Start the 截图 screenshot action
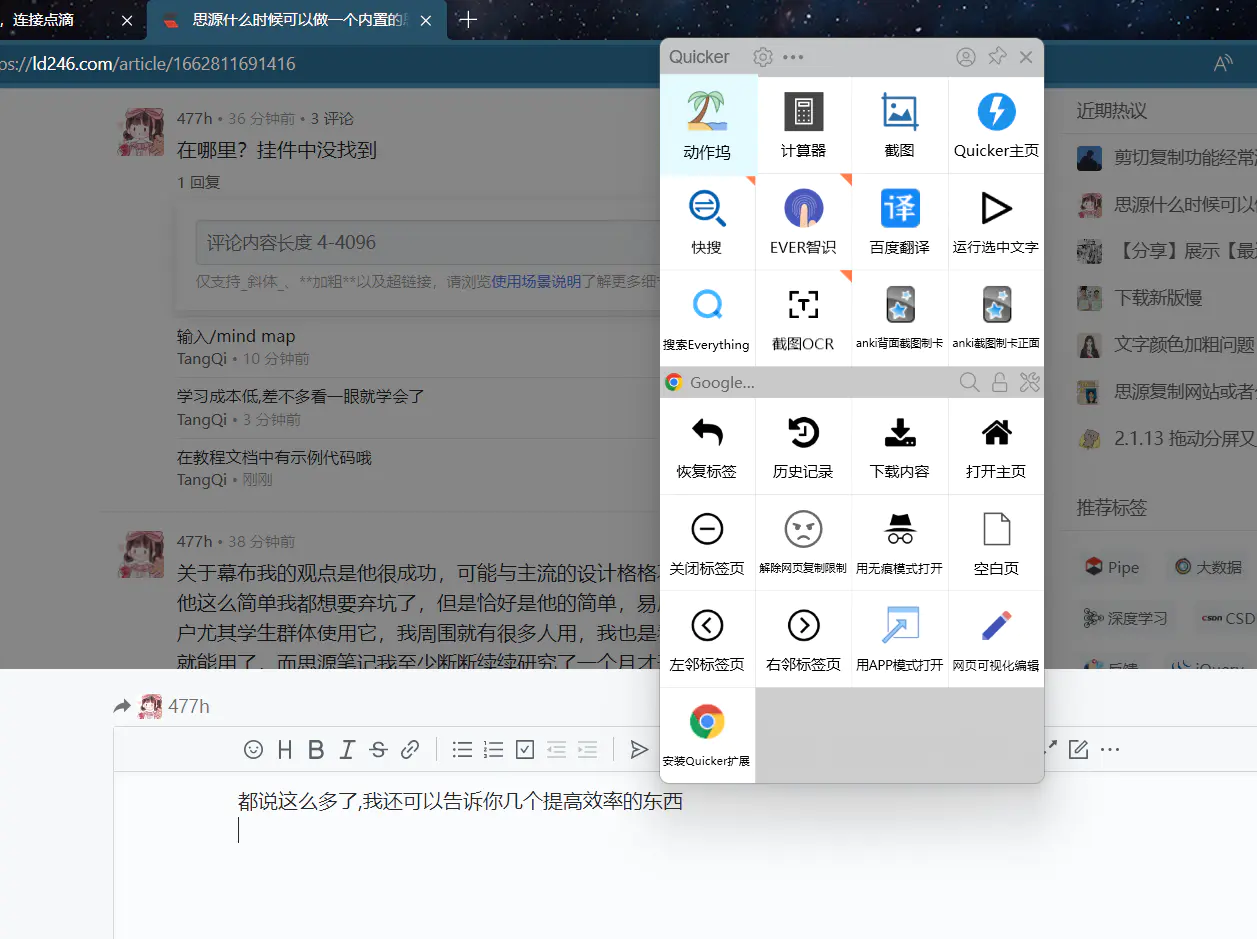1257x939 pixels. point(900,125)
